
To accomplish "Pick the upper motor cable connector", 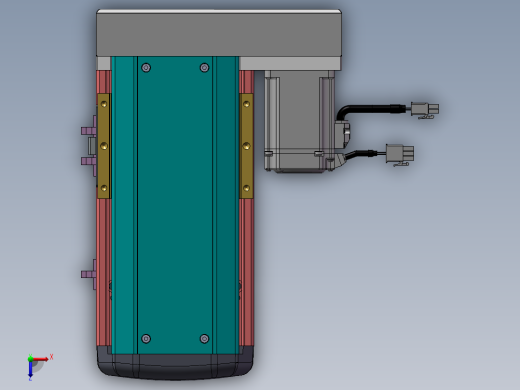I will point(425,110).
